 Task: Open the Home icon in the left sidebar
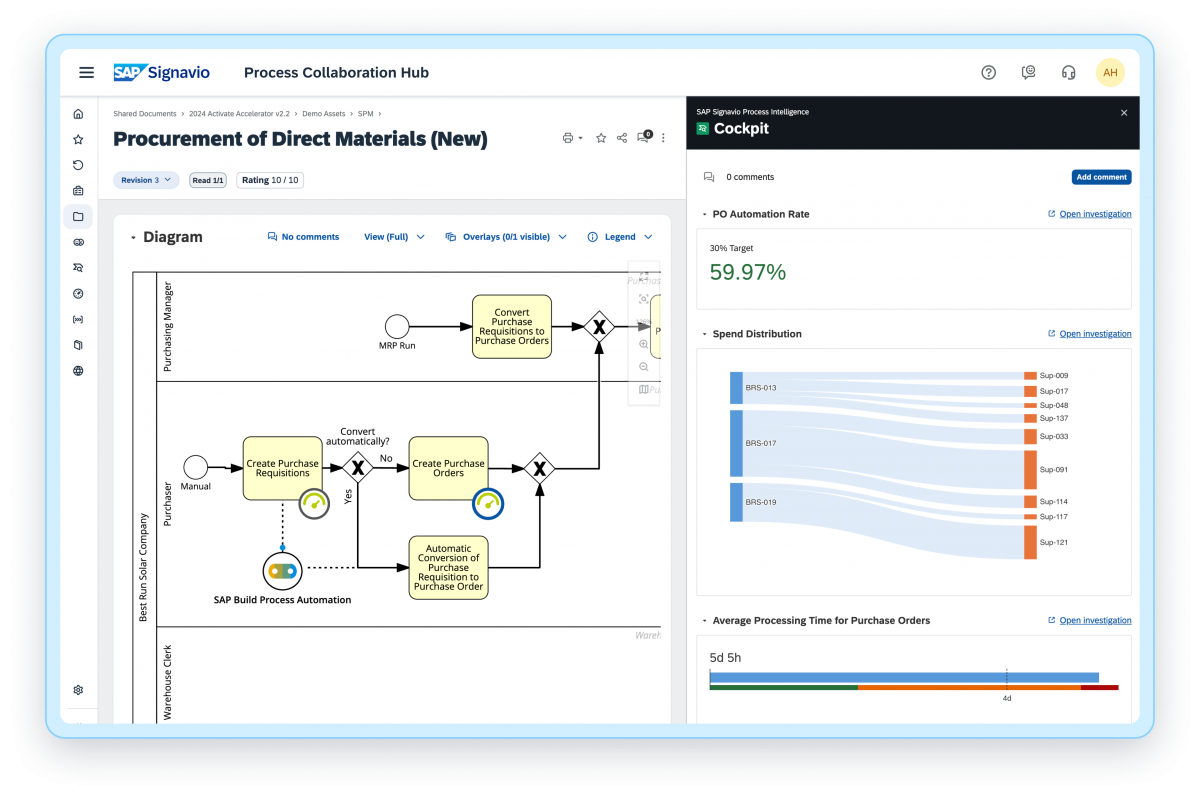78,114
